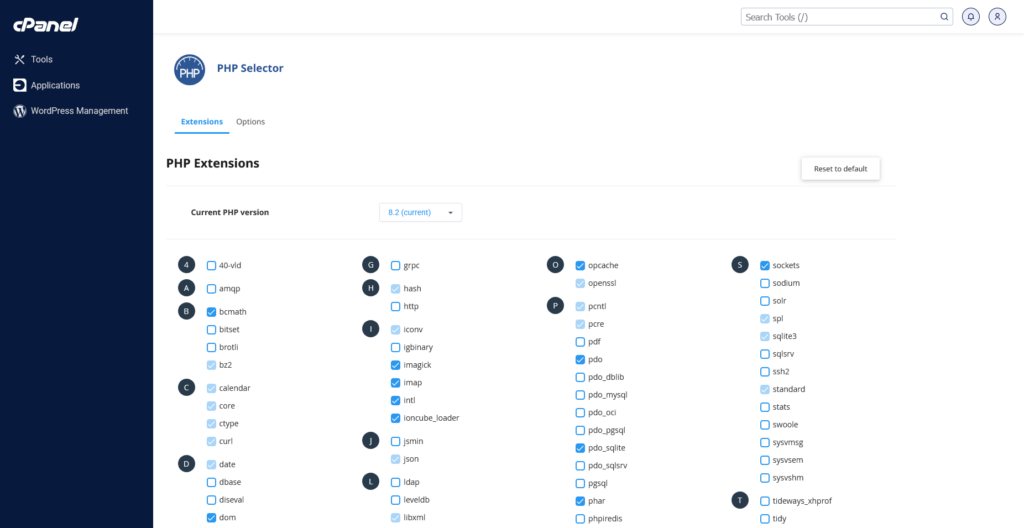Viewport: 1024px width, 528px height.
Task: Click the Search Tools input field
Action: (840, 17)
